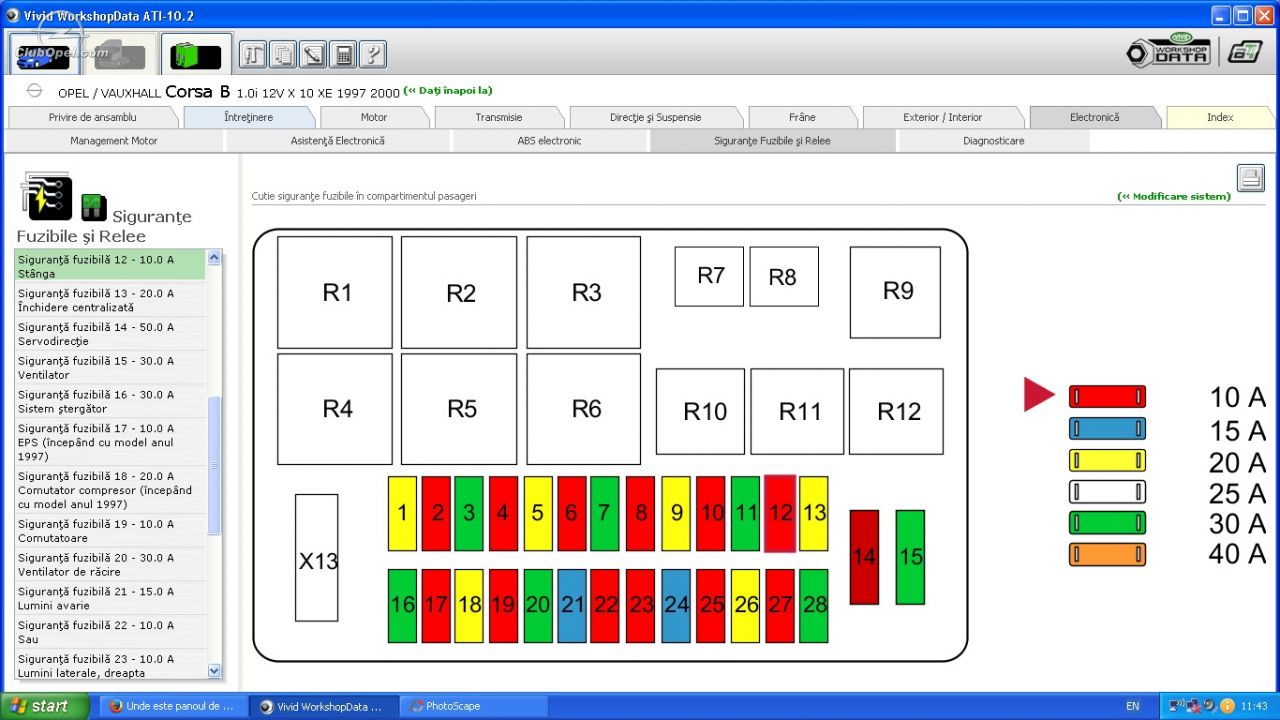Open the green manuals book icon
Screen dimensions: 1280x720
tap(196, 54)
